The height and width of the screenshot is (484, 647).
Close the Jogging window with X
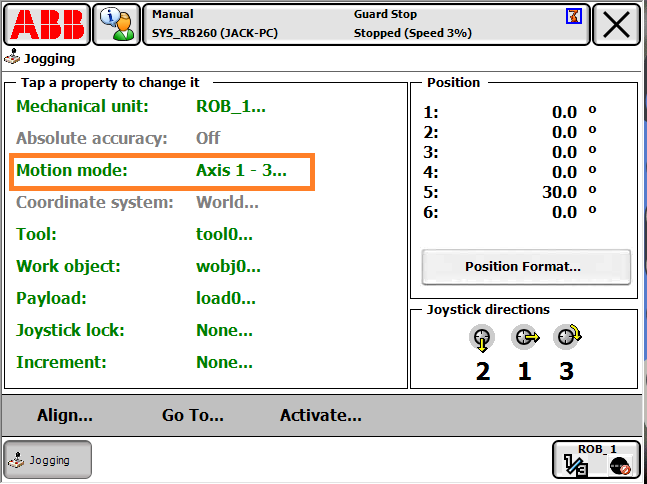[x=616, y=24]
